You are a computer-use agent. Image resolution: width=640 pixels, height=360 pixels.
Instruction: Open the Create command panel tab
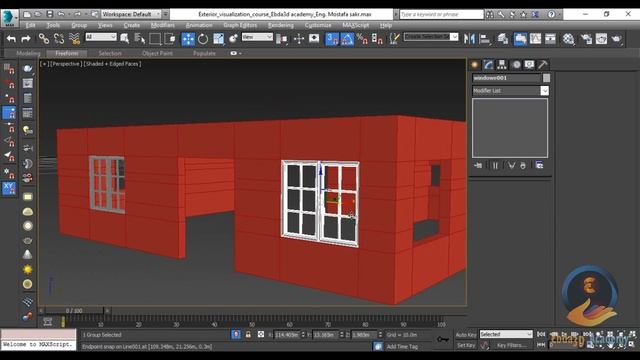pos(475,64)
